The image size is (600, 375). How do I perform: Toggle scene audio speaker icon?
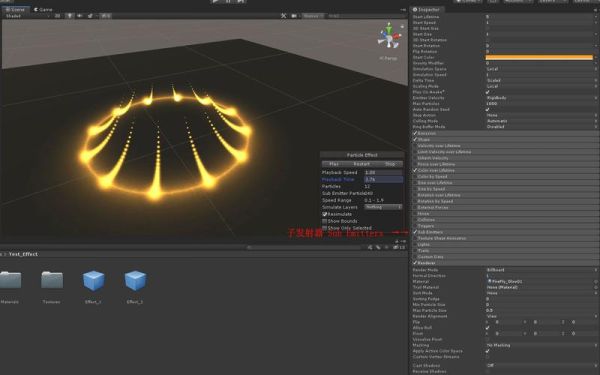(x=80, y=16)
